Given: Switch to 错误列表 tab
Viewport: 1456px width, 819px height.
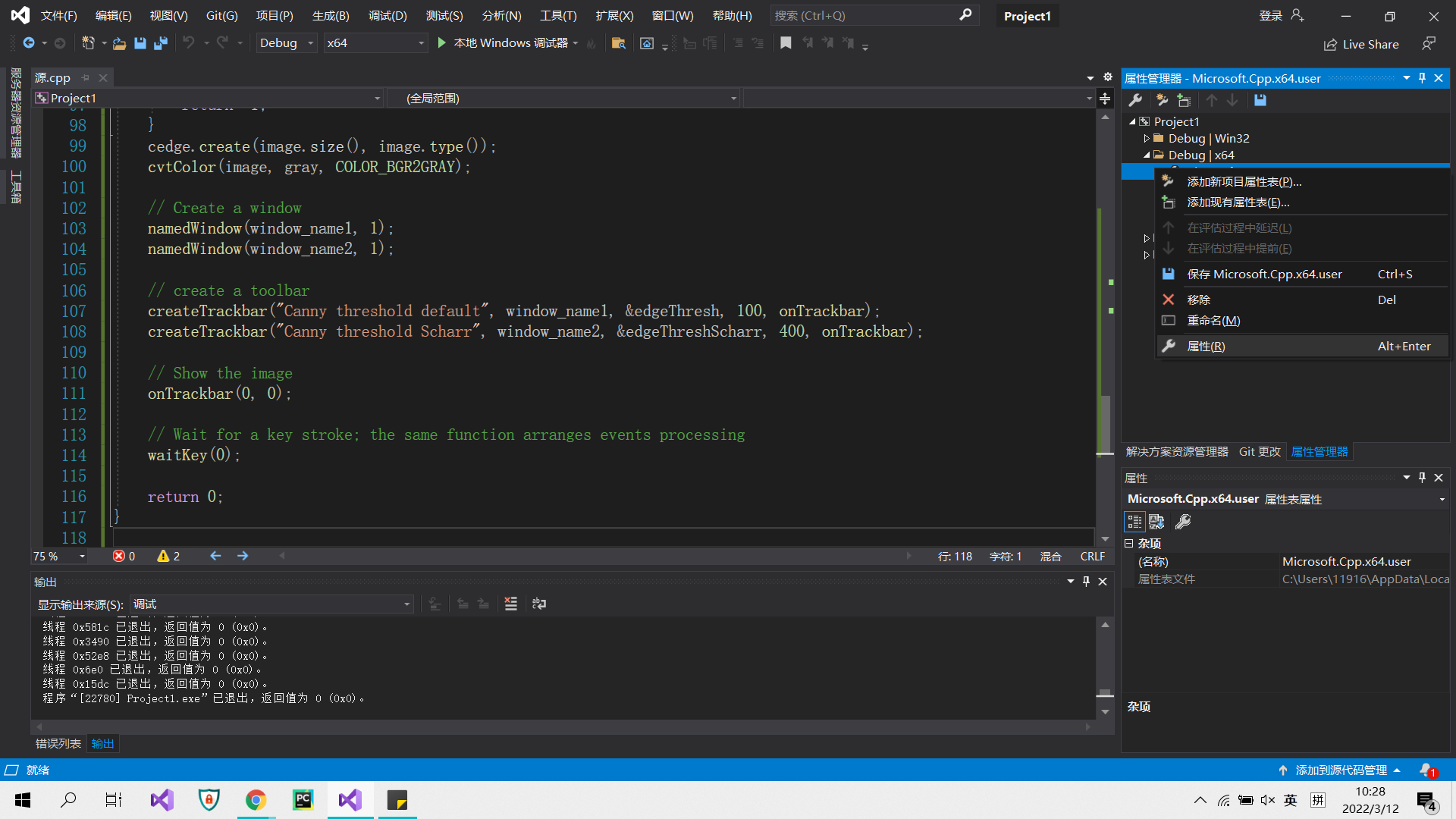Looking at the screenshot, I should (58, 743).
